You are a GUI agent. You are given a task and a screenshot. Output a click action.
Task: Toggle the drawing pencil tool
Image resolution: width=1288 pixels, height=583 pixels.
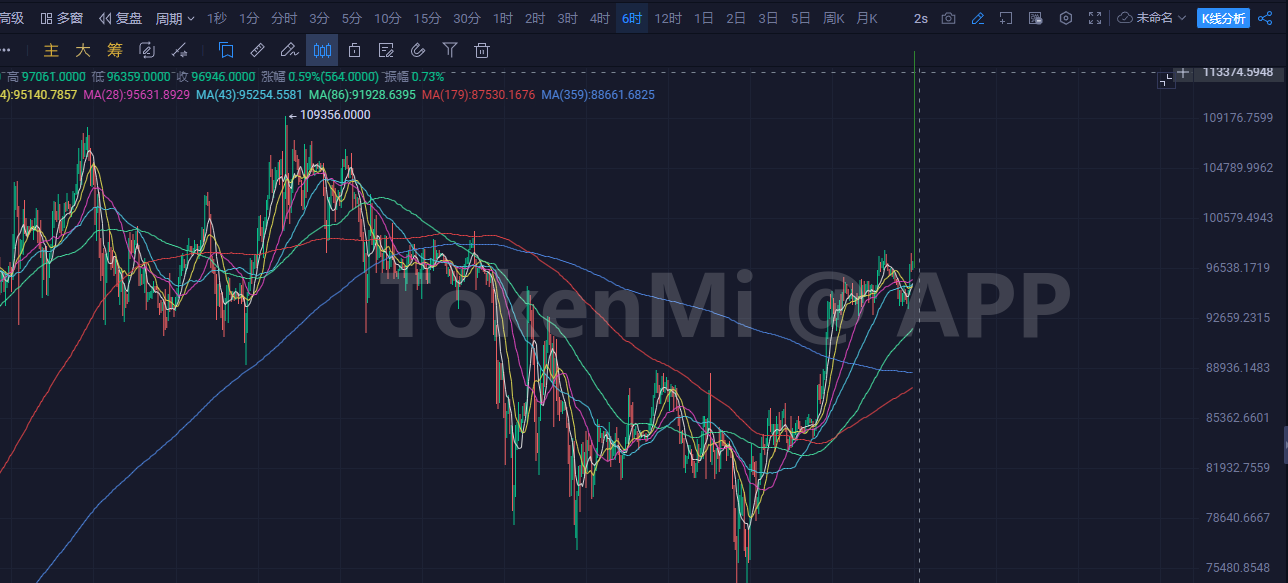click(978, 18)
